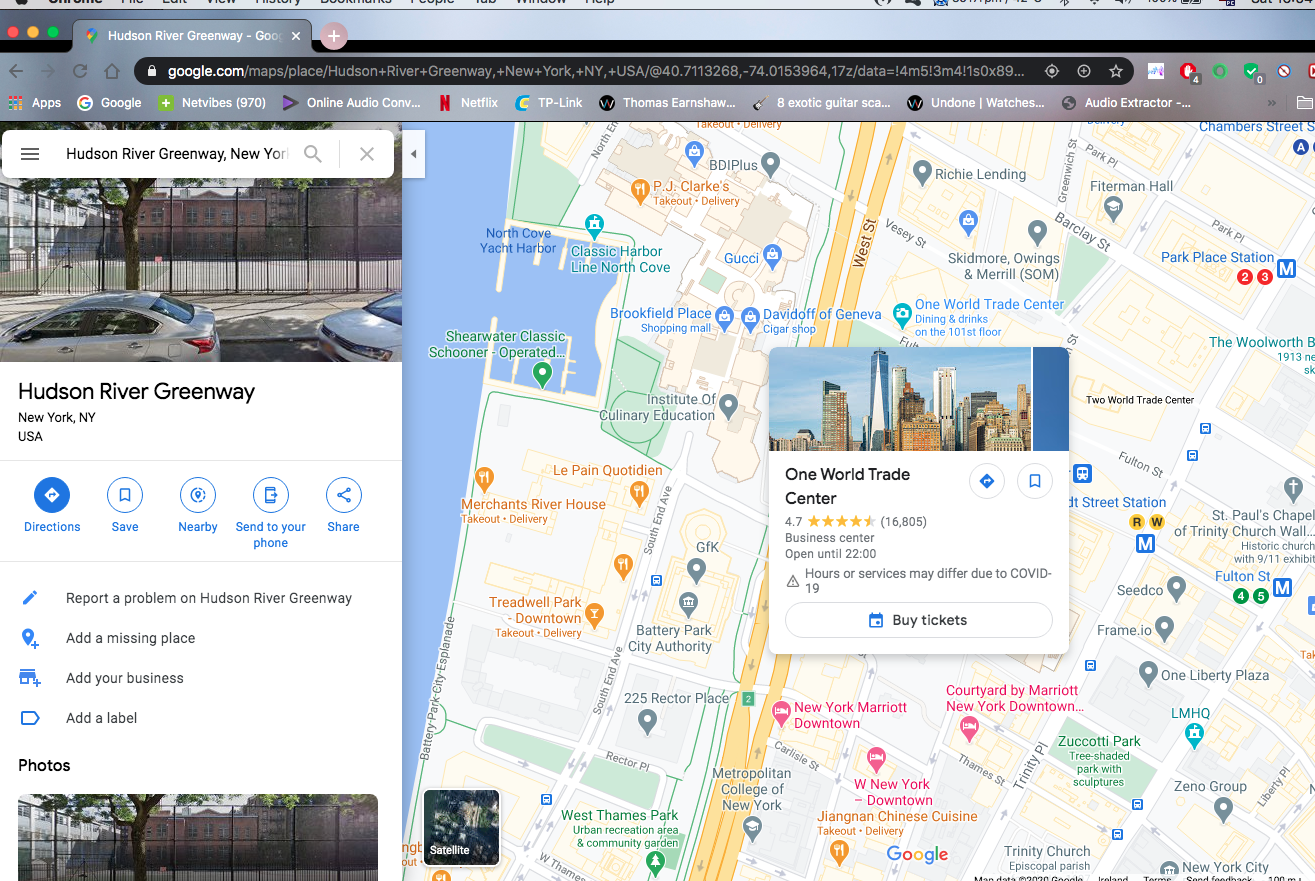This screenshot has width=1315, height=881.
Task: Open sharing options via the Share icon
Action: pos(343,495)
